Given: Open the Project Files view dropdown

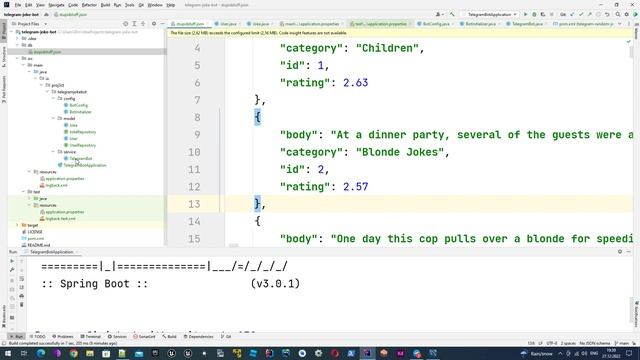Looking at the screenshot, I should pos(30,24).
